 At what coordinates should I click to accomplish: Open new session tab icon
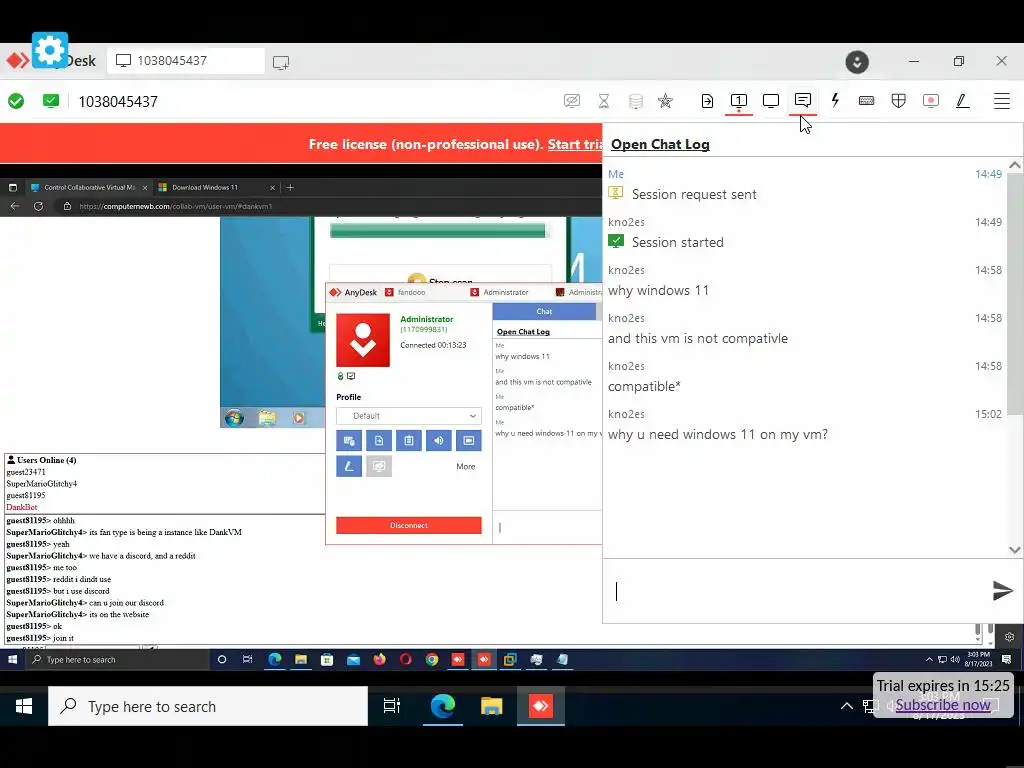pyautogui.click(x=281, y=63)
